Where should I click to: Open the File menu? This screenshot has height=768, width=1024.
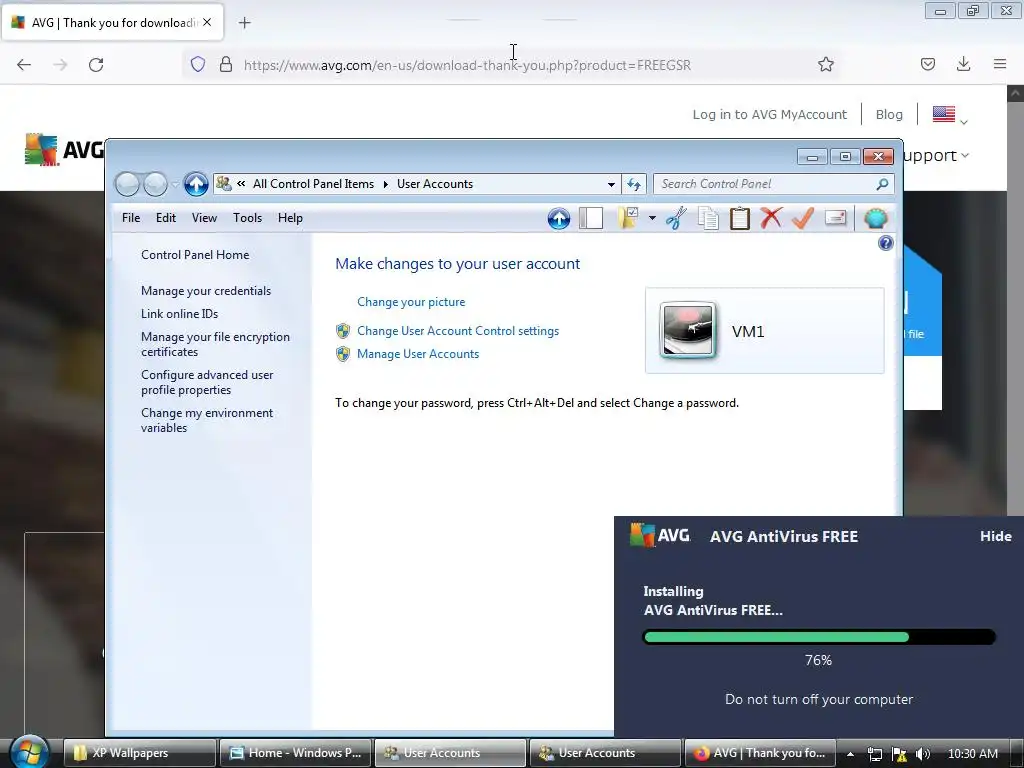pos(131,218)
